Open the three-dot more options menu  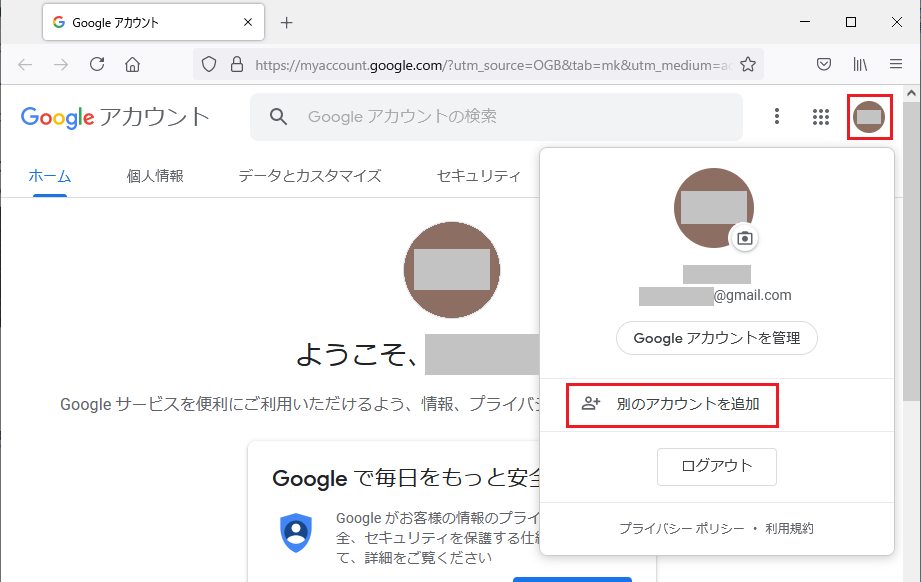777,117
